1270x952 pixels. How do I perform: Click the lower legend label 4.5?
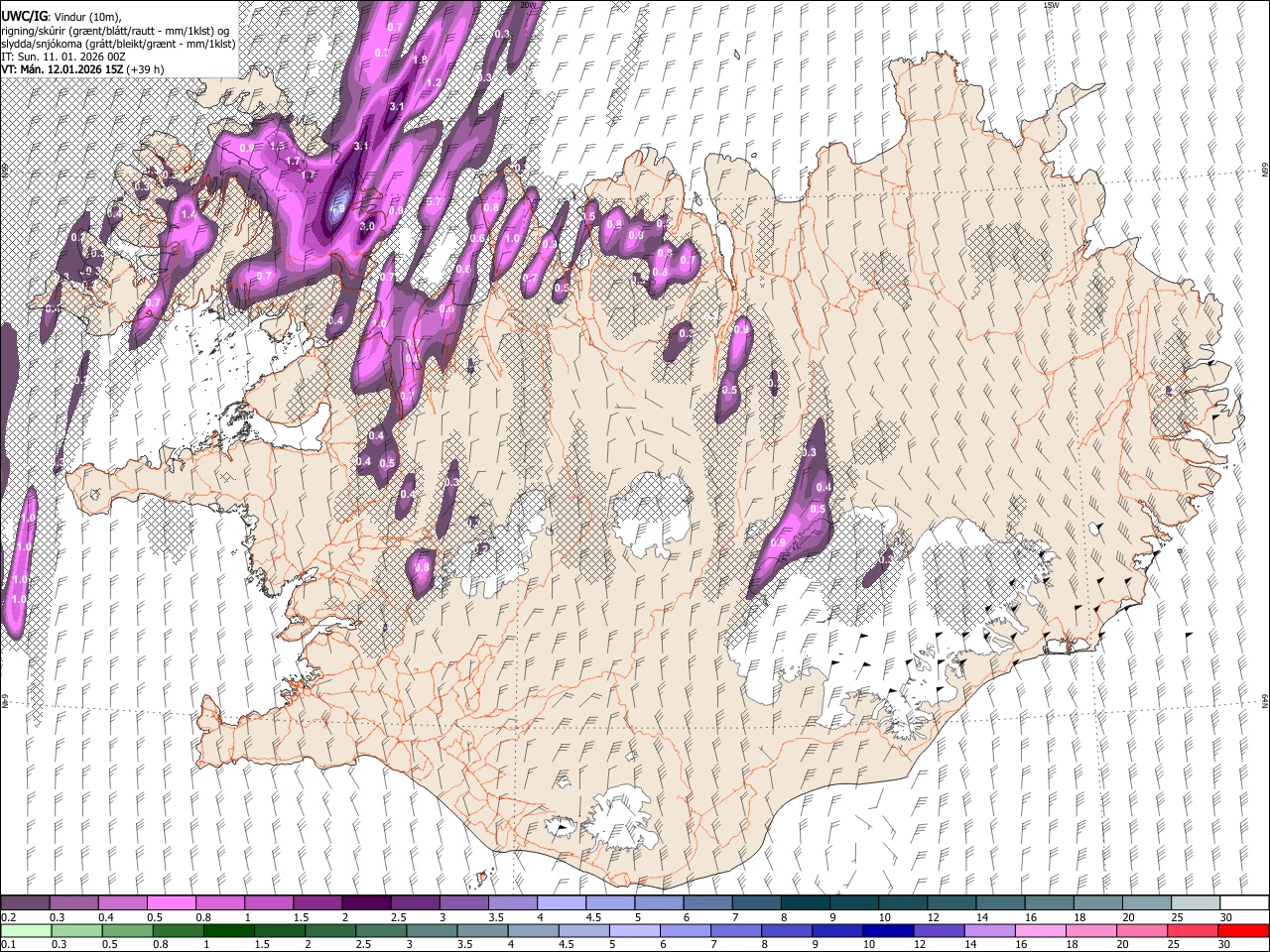click(x=568, y=944)
